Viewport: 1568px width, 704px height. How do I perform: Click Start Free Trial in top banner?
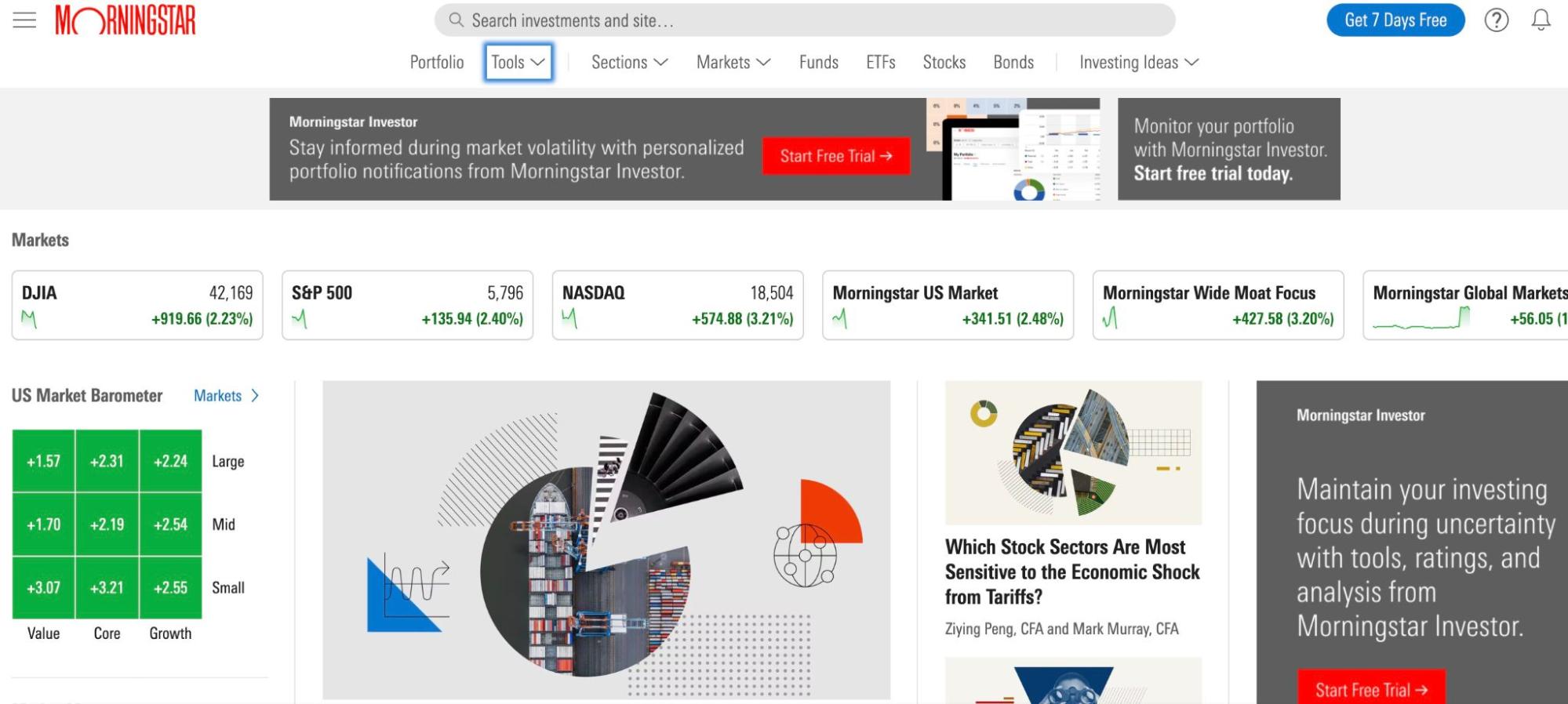pyautogui.click(x=836, y=156)
